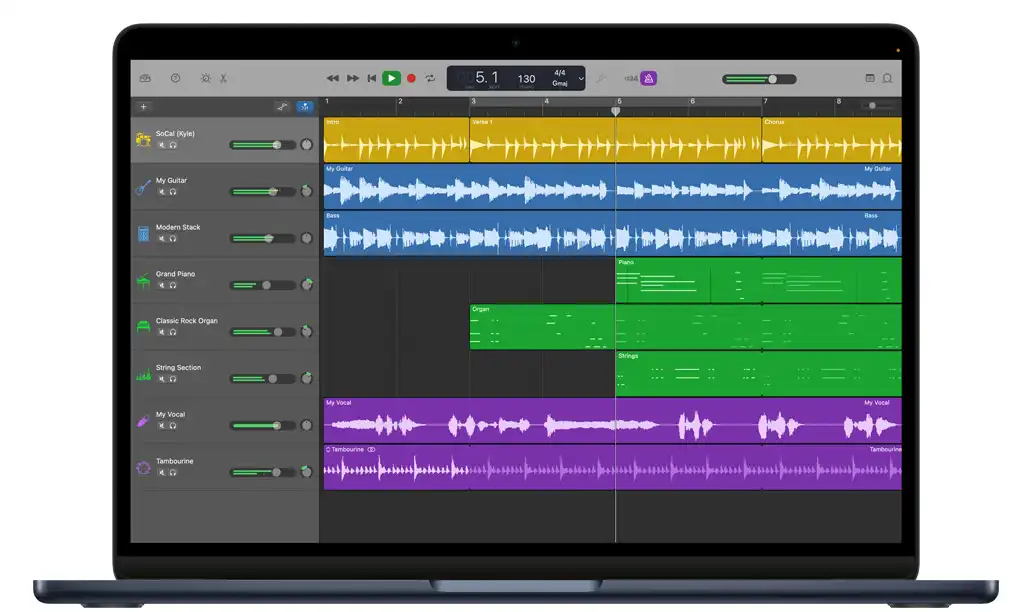This screenshot has width=1014, height=612.
Task: Click bar 3 in the ruler
Action: [473, 102]
